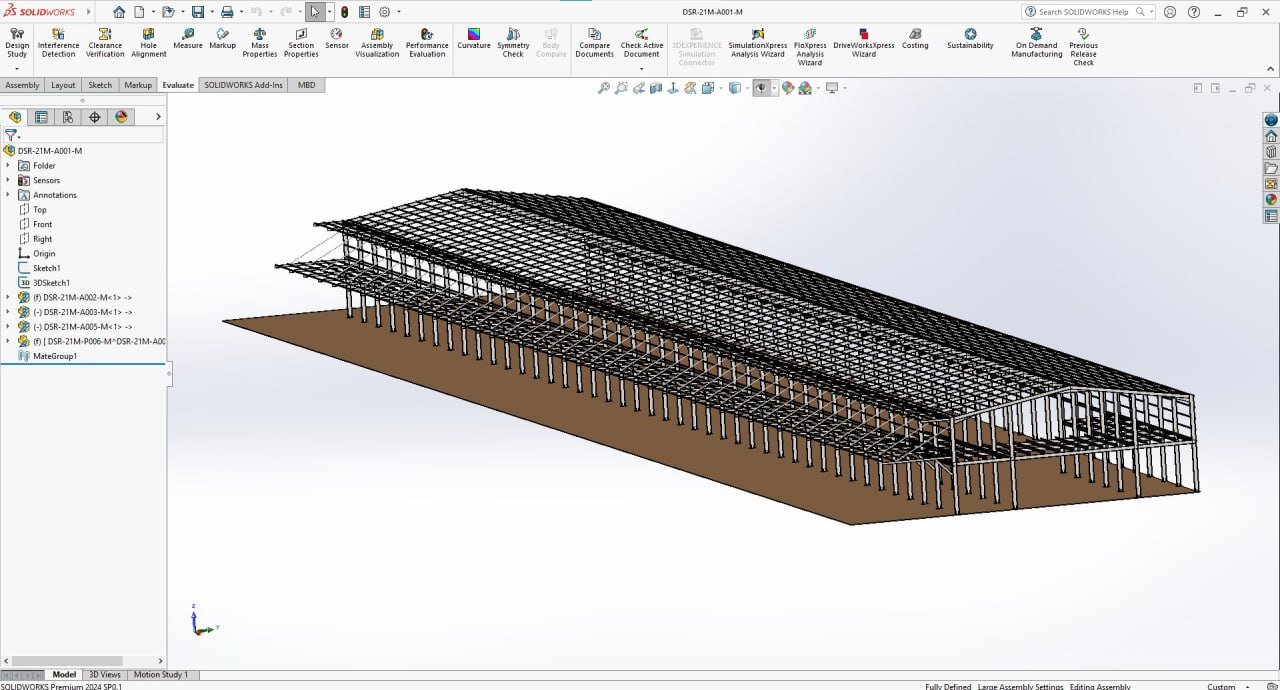Run Performance Evaluation
The width and height of the screenshot is (1280, 690).
pyautogui.click(x=427, y=43)
